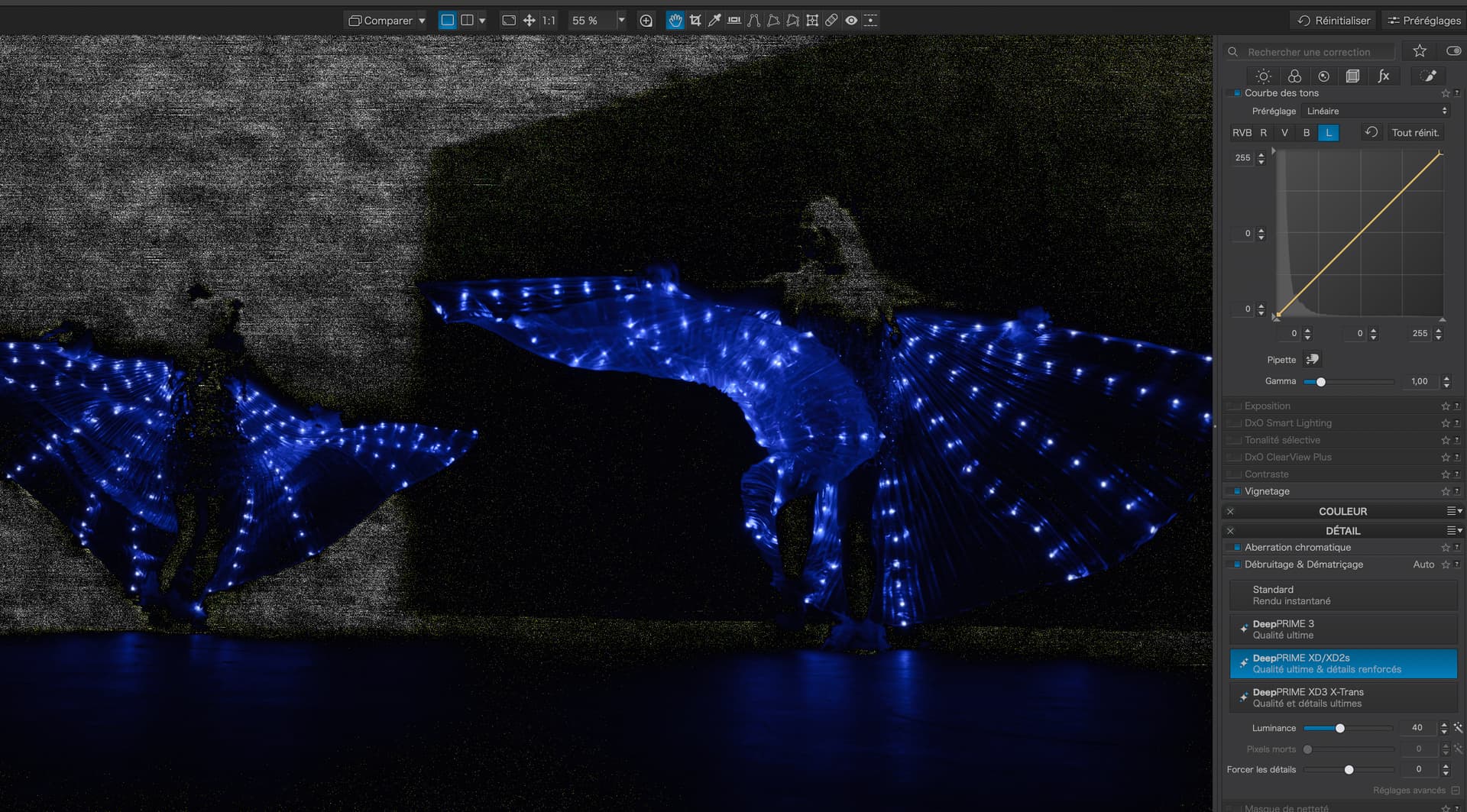Open the fx effects palette

(x=1383, y=76)
